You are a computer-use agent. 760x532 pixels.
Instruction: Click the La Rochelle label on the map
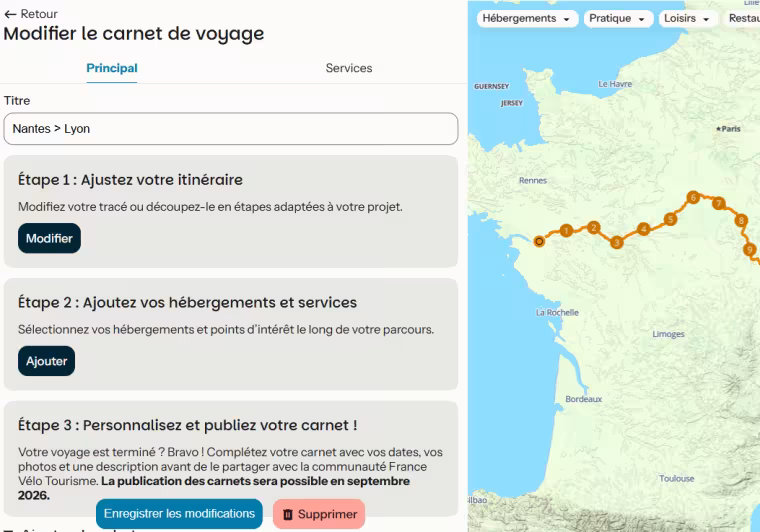point(557,313)
